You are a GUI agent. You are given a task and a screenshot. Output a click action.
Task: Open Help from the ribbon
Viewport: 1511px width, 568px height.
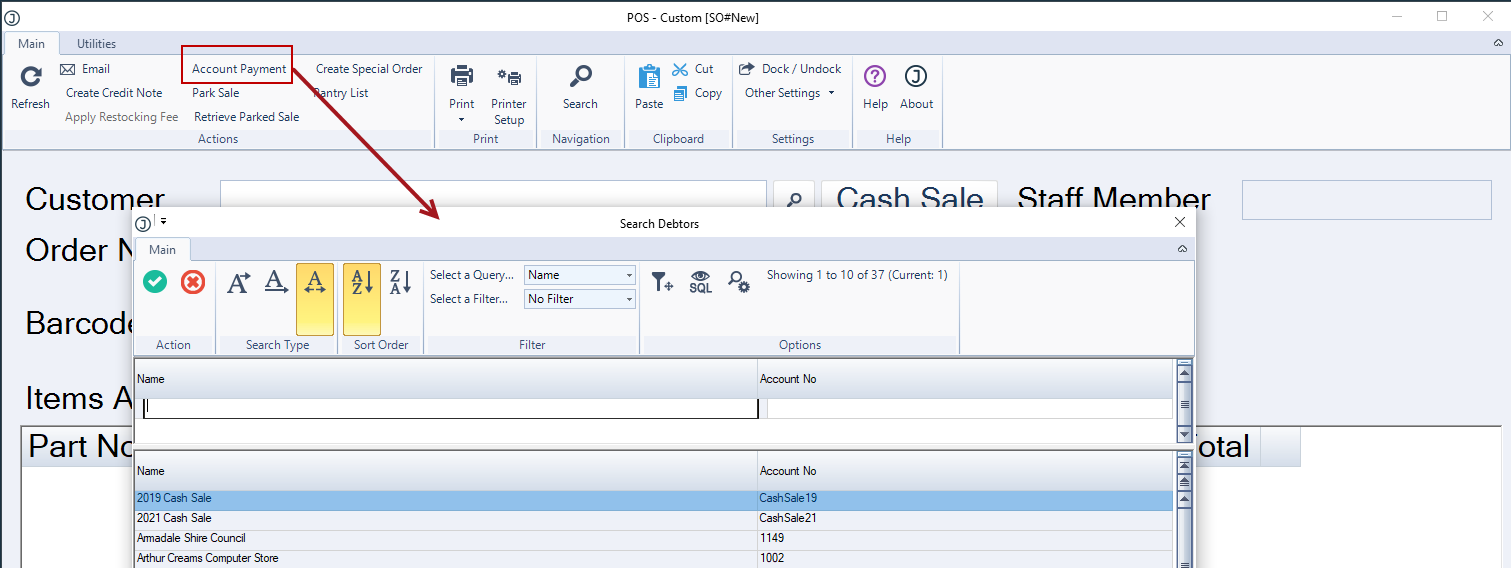point(875,86)
